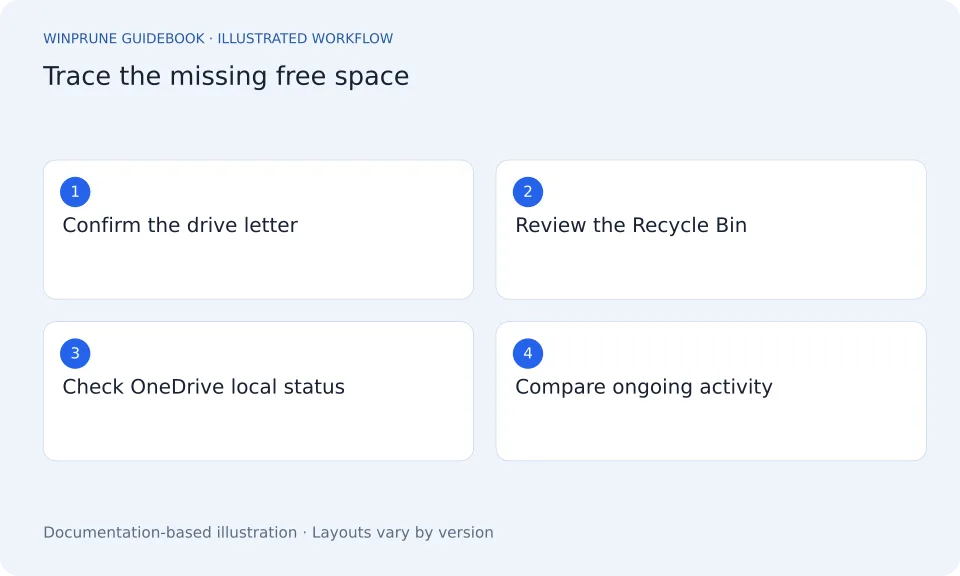This screenshot has height=576, width=960.
Task: Click the footer note "Layouts vary by version"
Action: [x=402, y=533]
